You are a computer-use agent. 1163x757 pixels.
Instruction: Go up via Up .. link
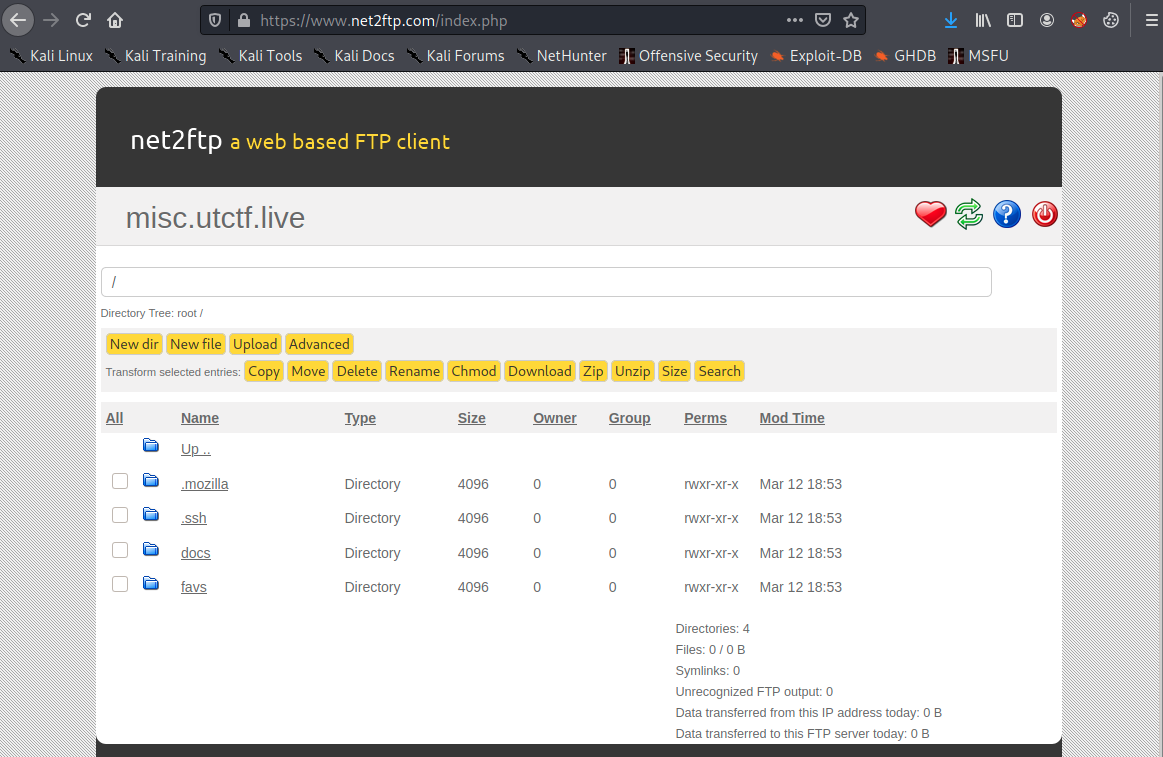(196, 449)
